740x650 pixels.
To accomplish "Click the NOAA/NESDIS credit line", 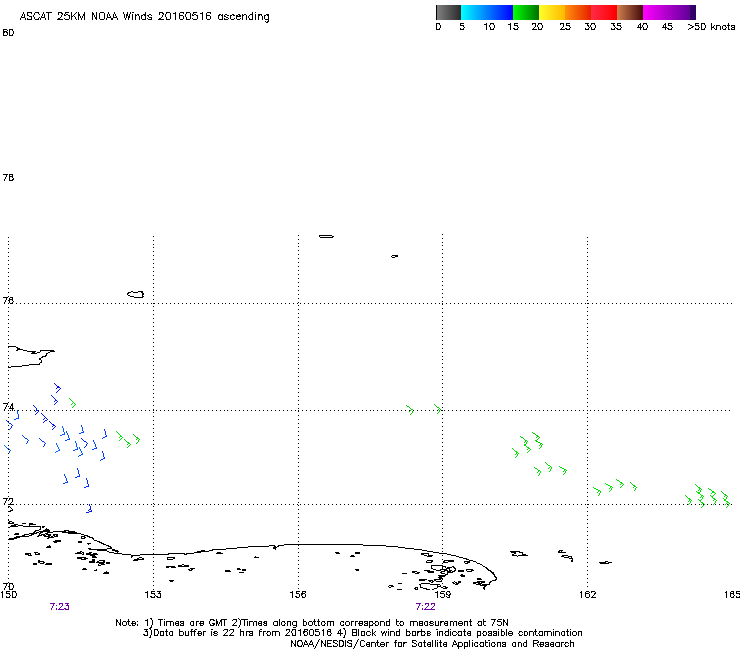I will 432,644.
